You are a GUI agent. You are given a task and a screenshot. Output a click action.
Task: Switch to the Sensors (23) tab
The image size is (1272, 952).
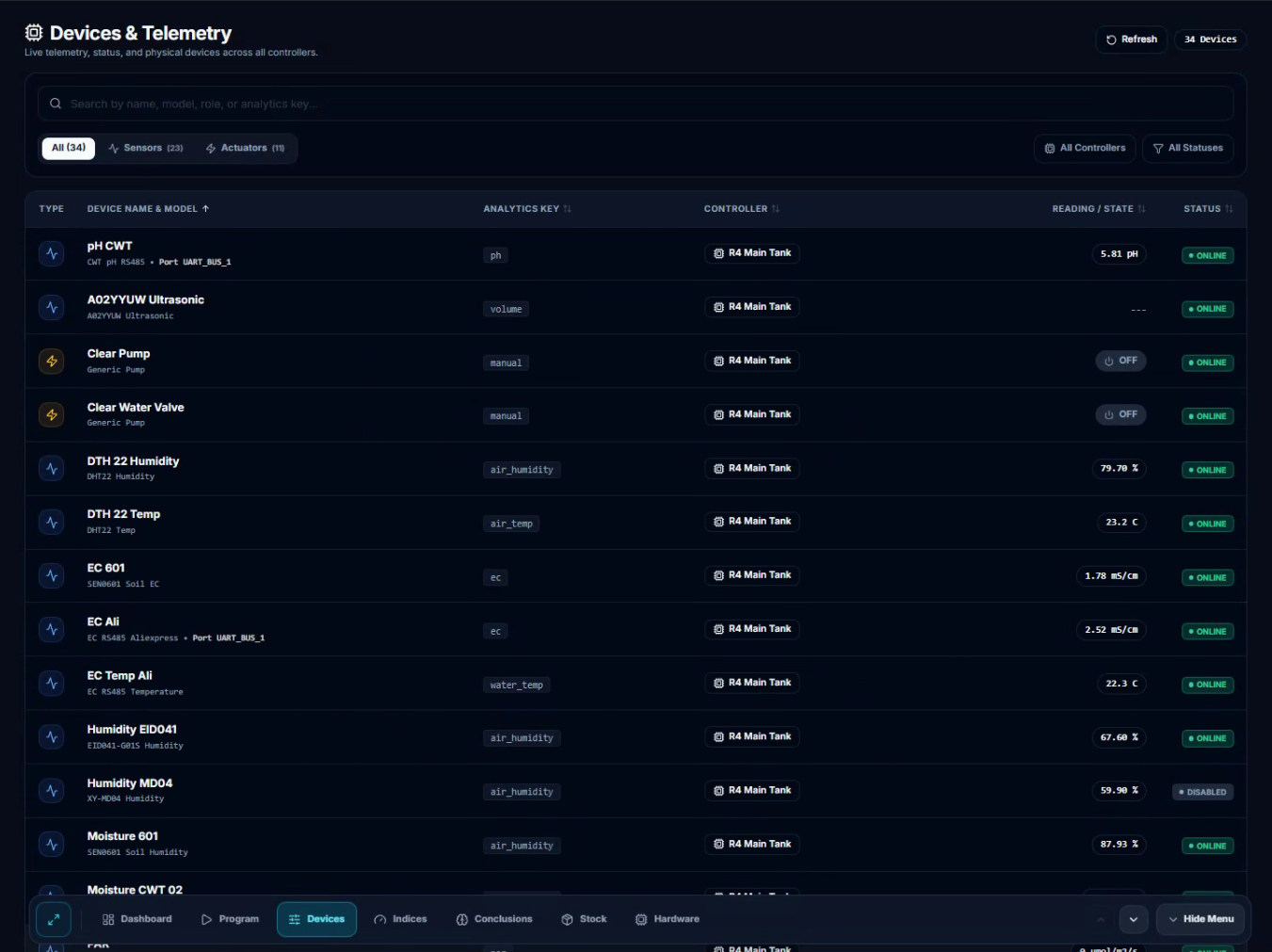tap(146, 148)
